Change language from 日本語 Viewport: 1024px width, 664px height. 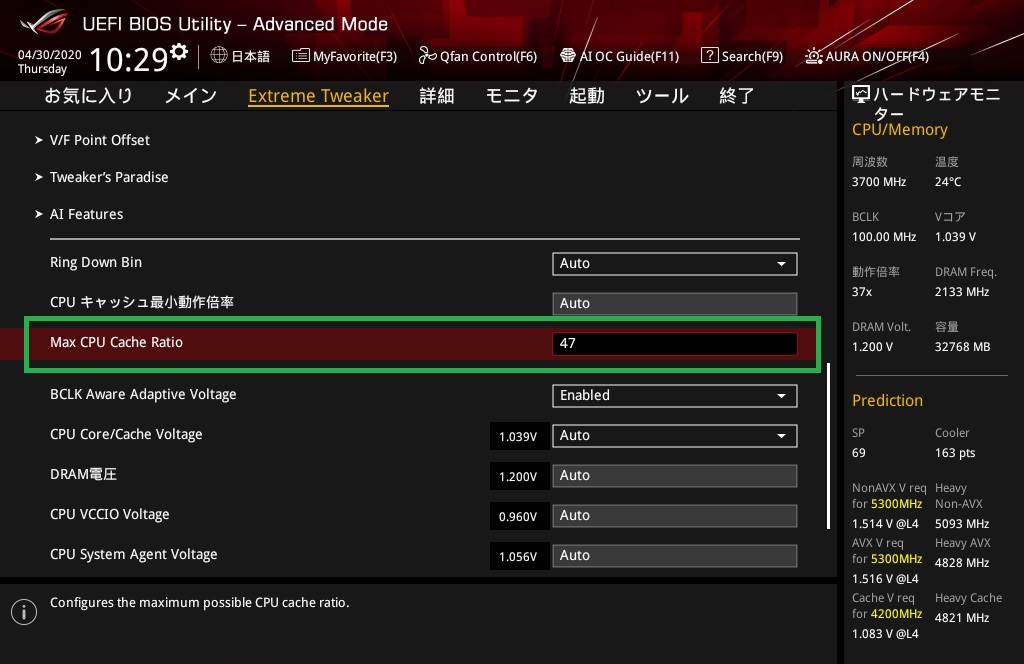point(250,56)
